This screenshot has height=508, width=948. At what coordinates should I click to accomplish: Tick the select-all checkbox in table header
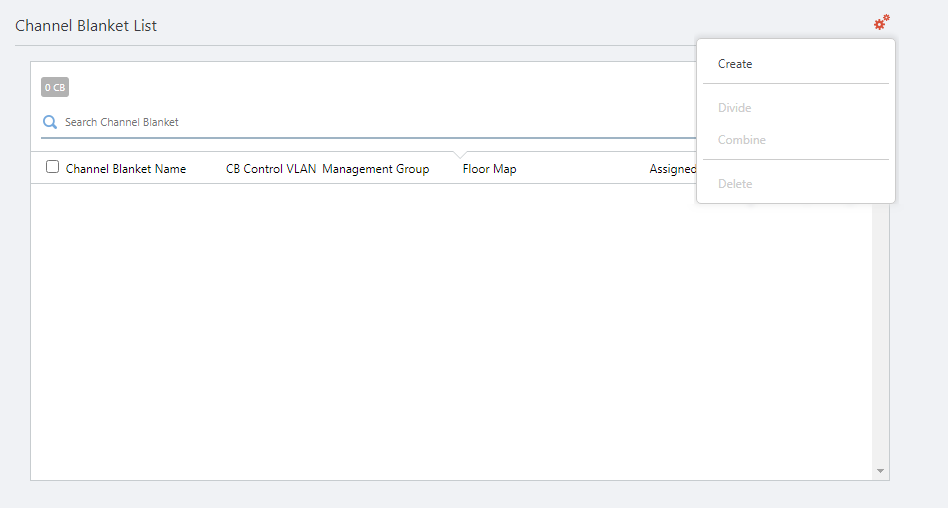click(x=53, y=168)
